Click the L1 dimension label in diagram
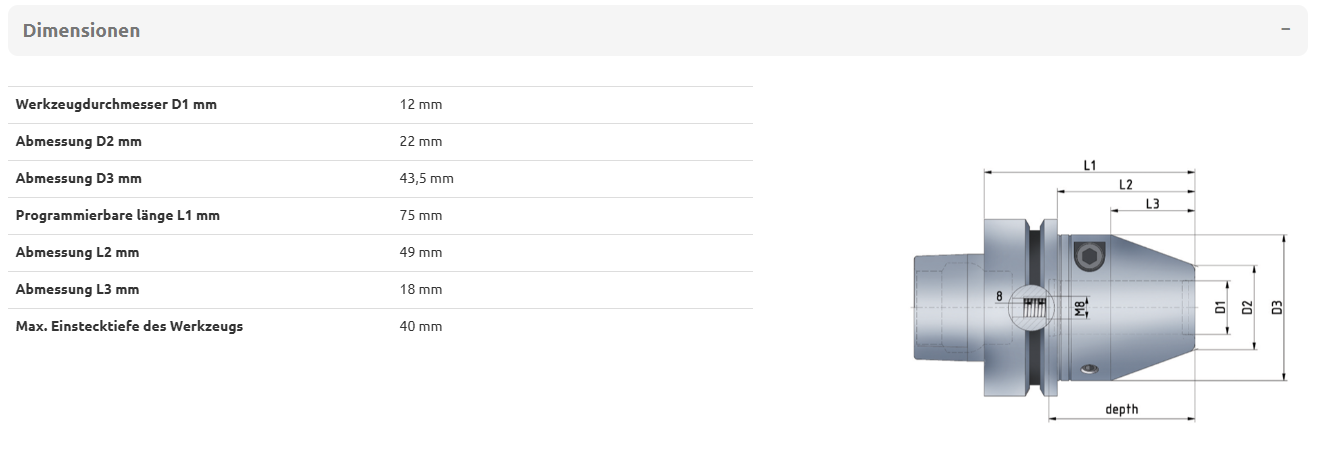 [x=1090, y=164]
